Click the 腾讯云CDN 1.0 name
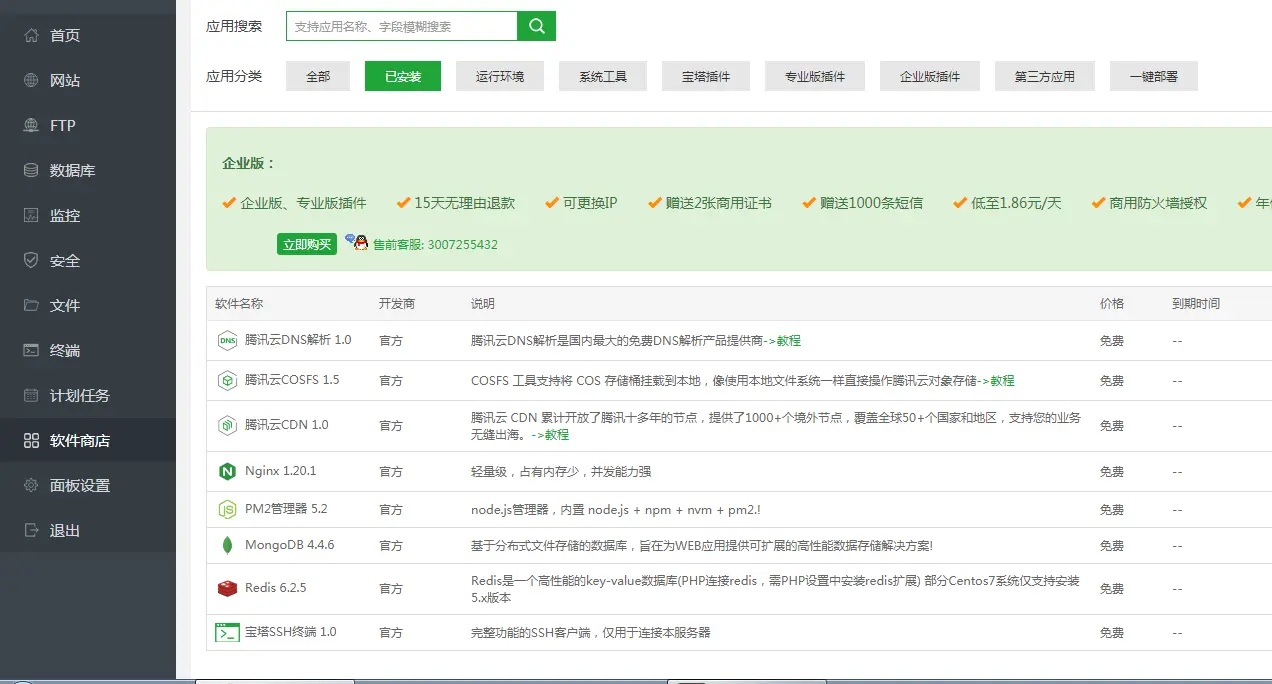Screen dimensions: 1272x684 (287, 425)
